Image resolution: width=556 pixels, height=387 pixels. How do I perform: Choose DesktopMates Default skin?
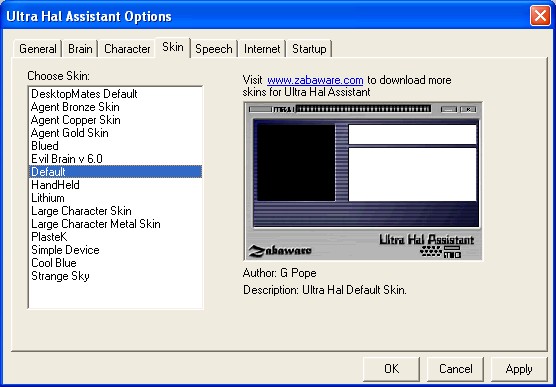[x=115, y=94]
